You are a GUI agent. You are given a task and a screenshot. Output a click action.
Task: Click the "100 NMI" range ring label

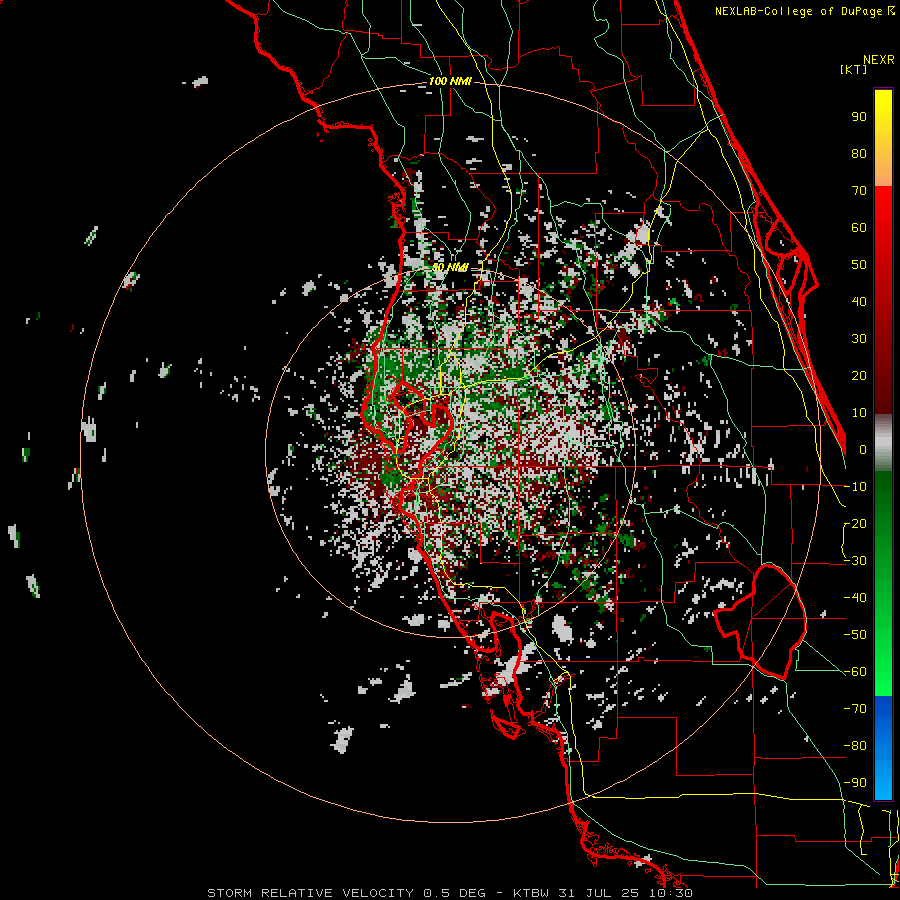[450, 82]
